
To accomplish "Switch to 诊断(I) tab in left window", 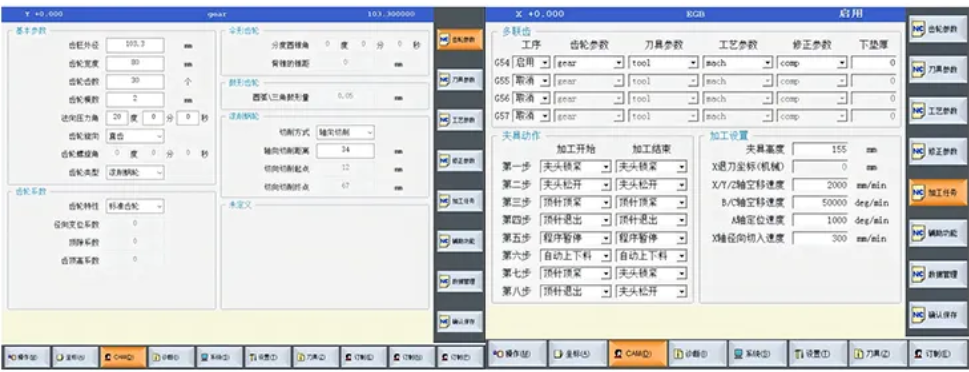I will coord(171,357).
